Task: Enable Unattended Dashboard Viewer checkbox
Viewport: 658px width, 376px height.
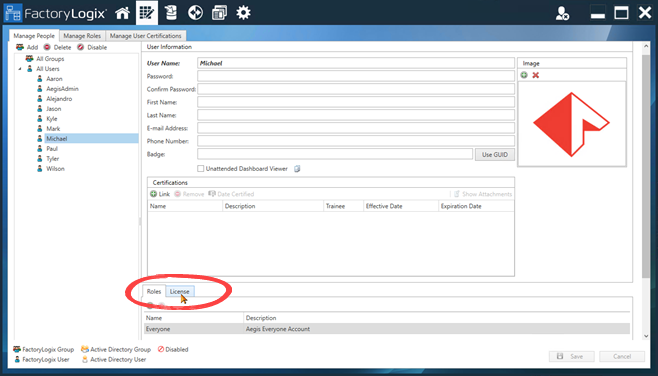Action: click(x=201, y=169)
